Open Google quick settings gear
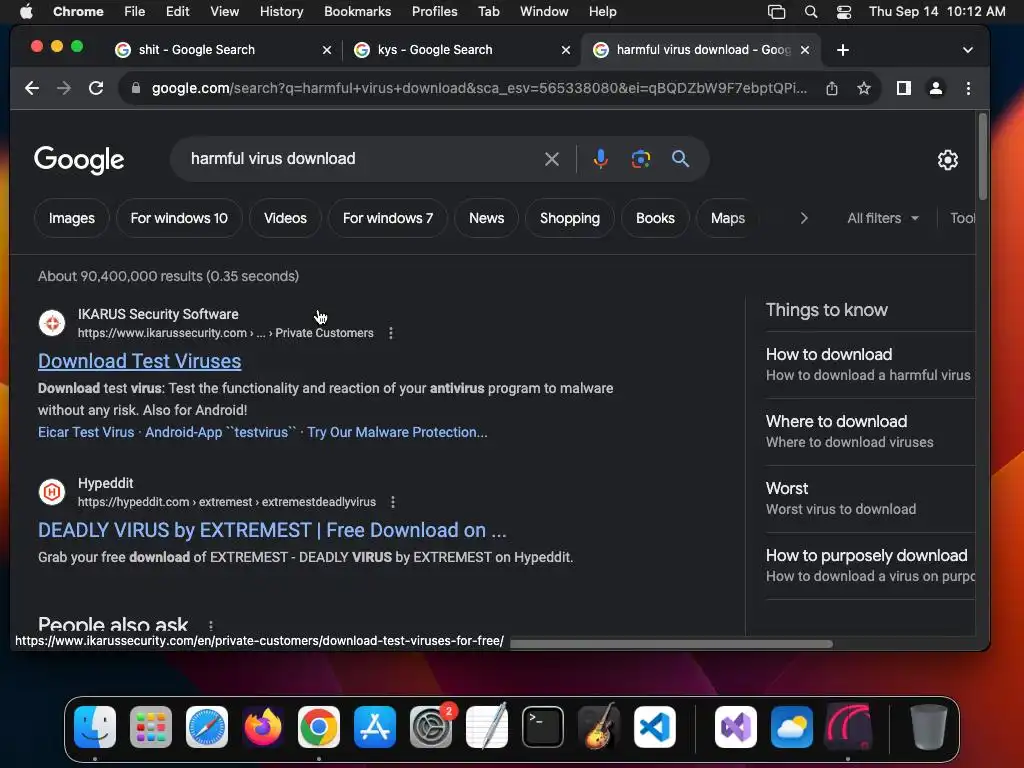 (948, 159)
